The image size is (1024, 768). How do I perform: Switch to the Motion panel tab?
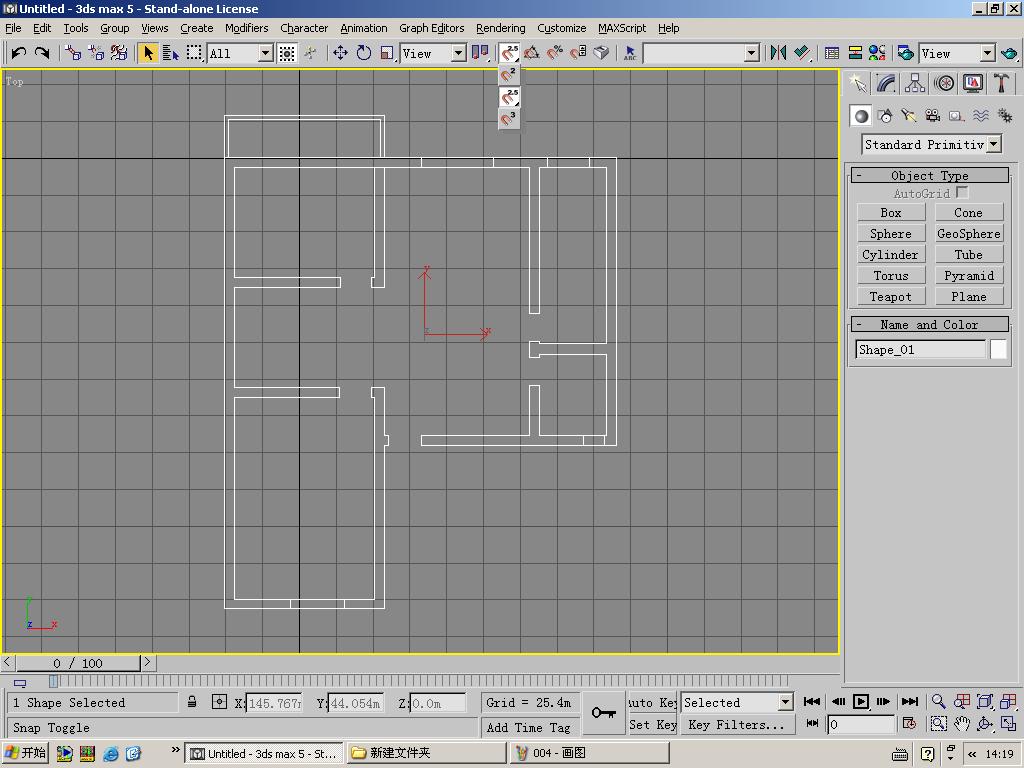click(x=944, y=83)
